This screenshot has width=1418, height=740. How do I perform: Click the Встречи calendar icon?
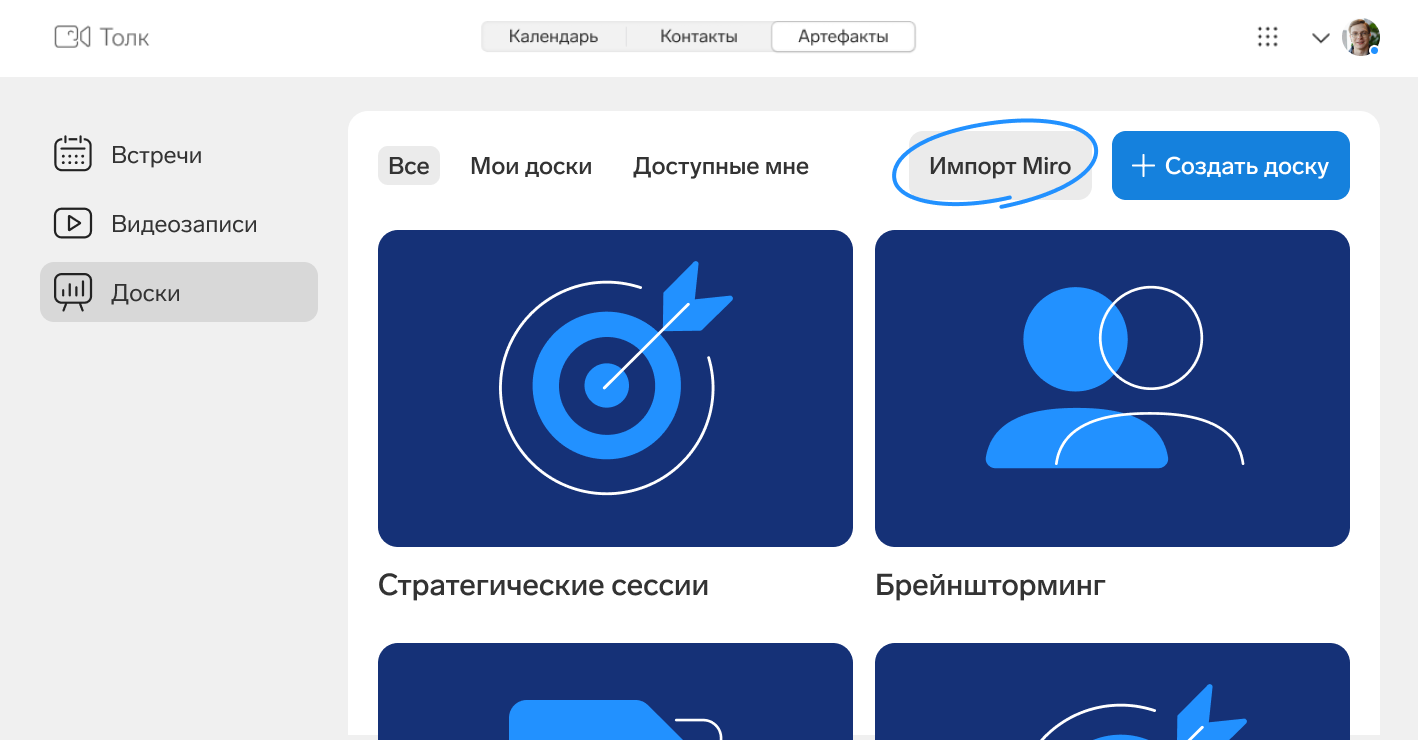tap(72, 154)
